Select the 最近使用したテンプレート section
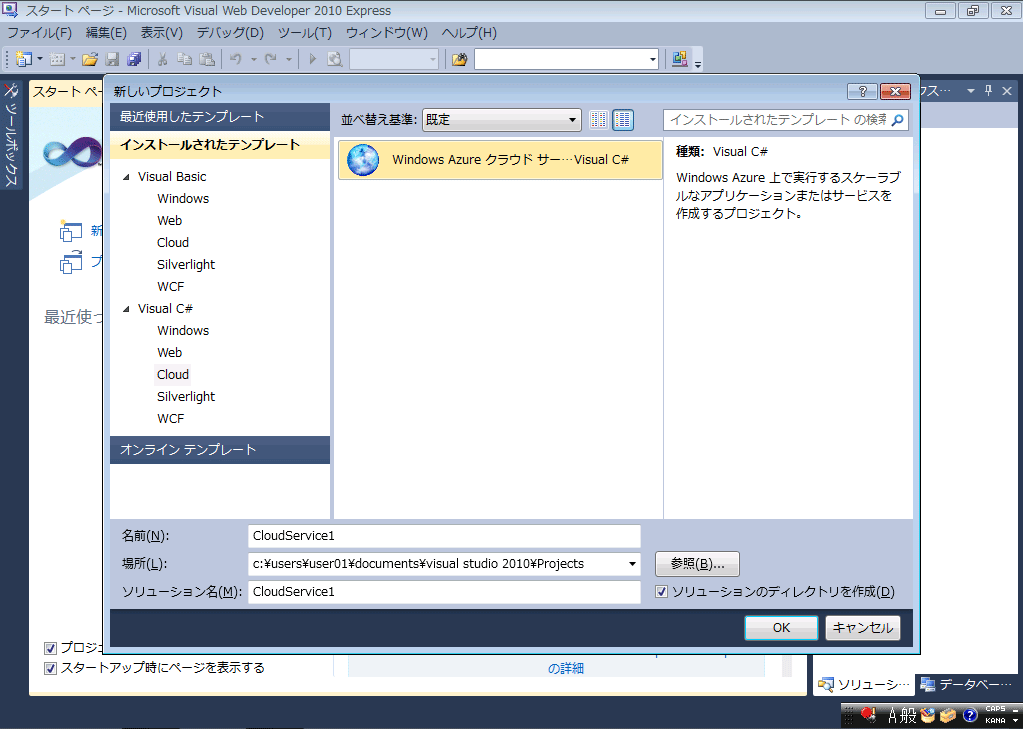 220,117
